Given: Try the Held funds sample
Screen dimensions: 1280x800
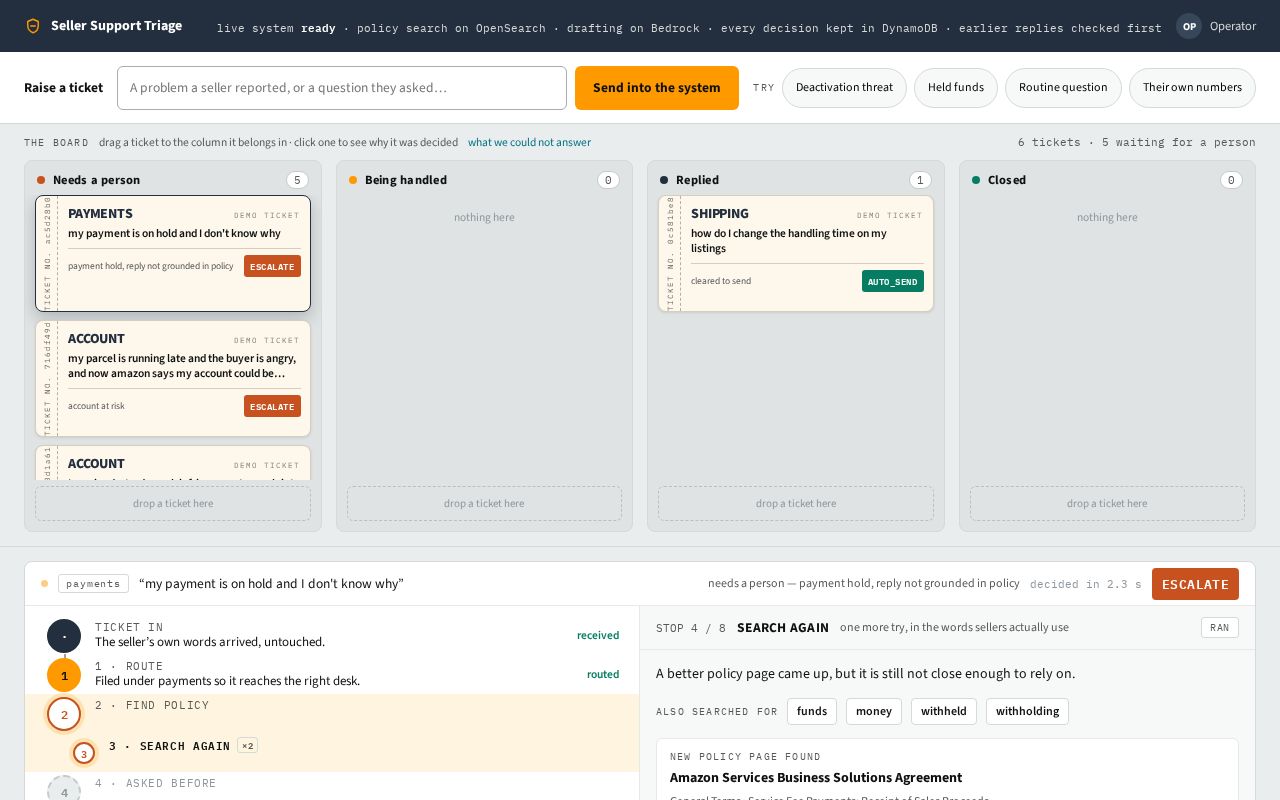Looking at the screenshot, I should (x=956, y=88).
